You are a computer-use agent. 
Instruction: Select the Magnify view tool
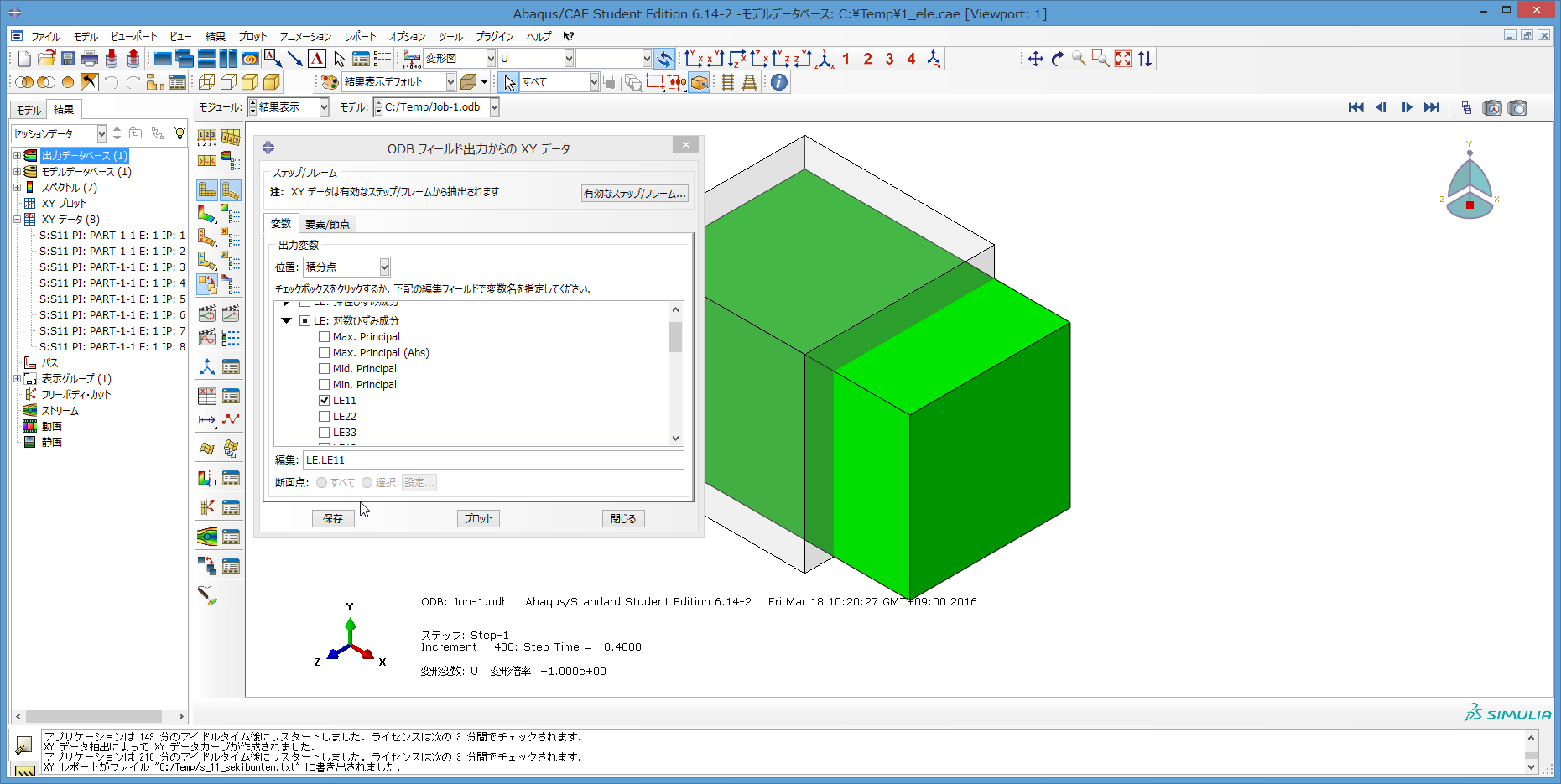pos(1079,59)
